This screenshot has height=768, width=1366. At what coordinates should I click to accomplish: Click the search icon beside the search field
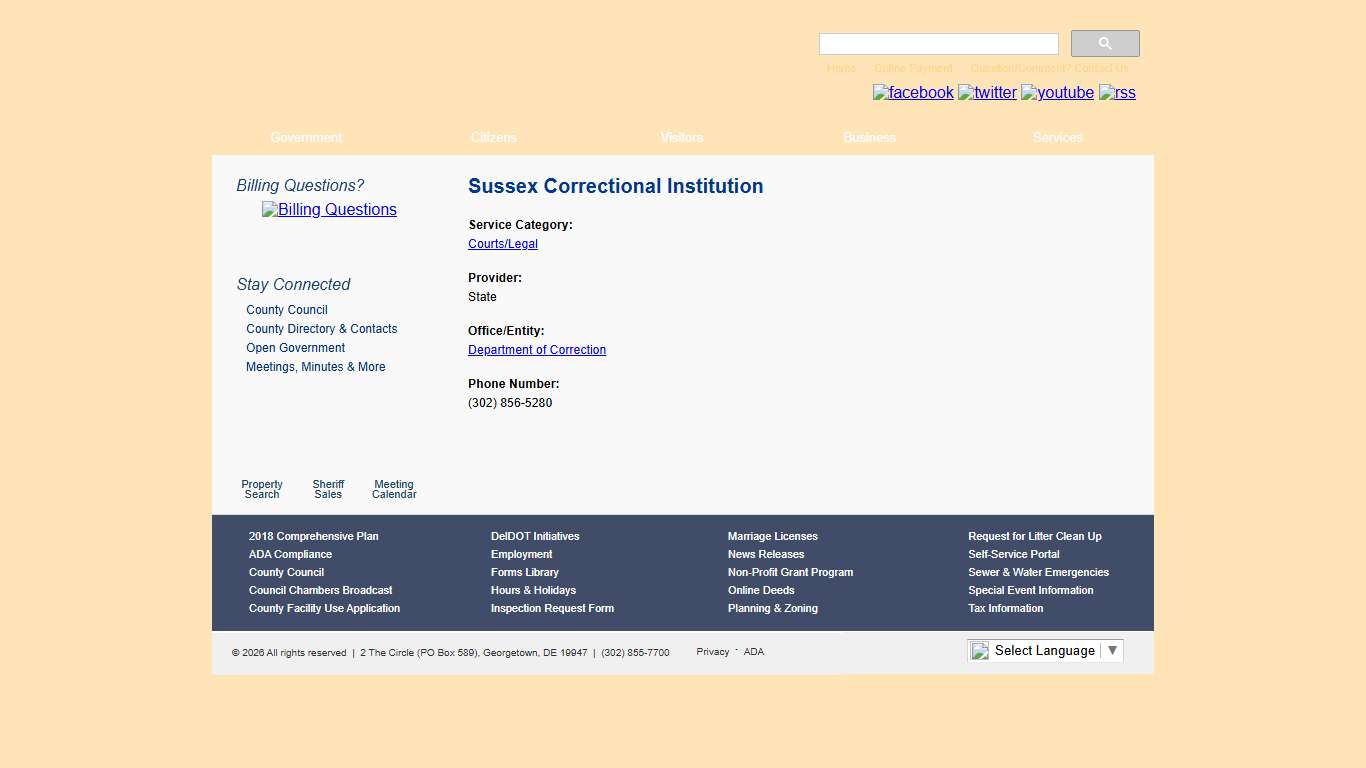click(1104, 43)
